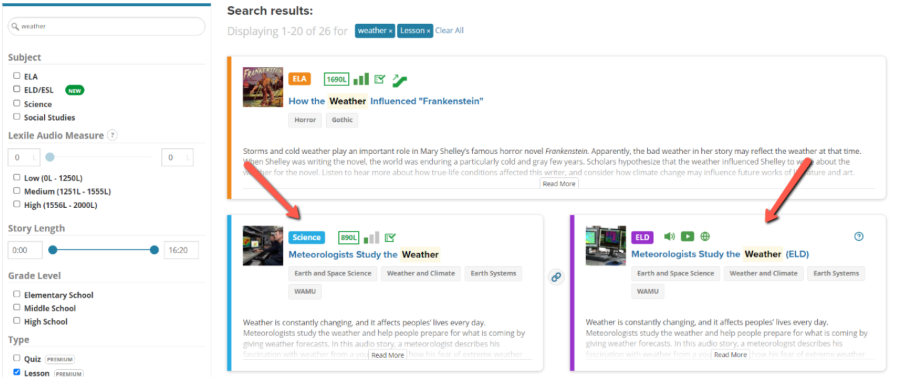Click Earth and Space Science tag on ELD card
This screenshot has width=913, height=384.
pyautogui.click(x=675, y=273)
